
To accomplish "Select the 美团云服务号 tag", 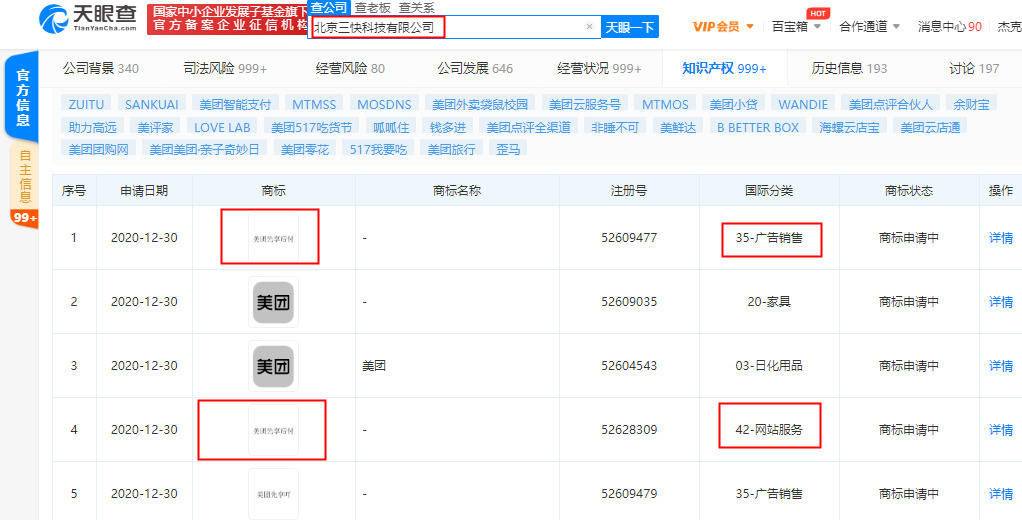I will tap(584, 104).
